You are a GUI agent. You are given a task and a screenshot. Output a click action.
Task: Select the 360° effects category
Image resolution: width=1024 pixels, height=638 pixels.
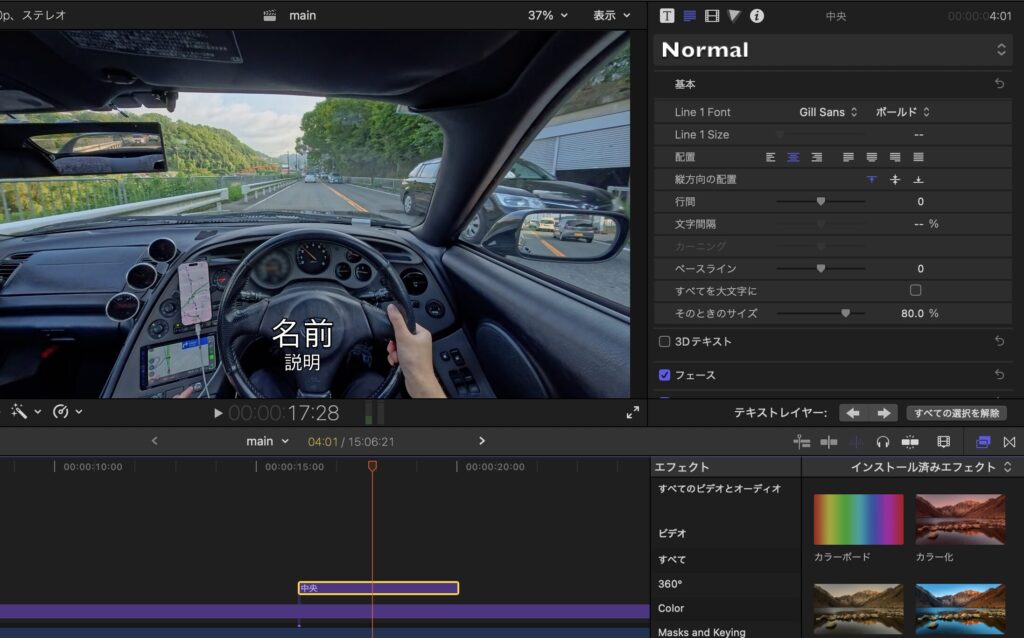coord(670,584)
